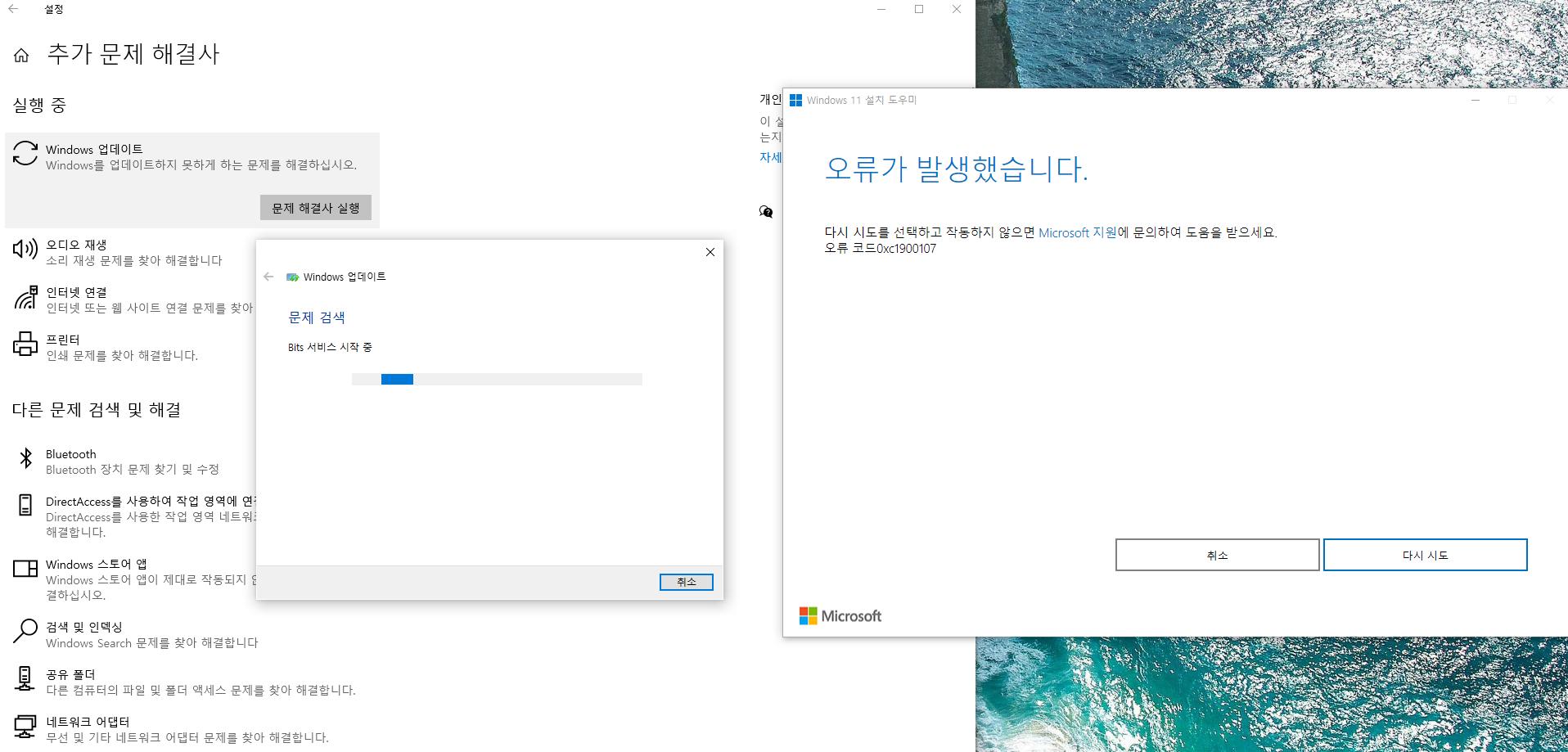Click the 네트워크 어댑터 monitor icon
The height and width of the screenshot is (752, 1568).
click(x=25, y=726)
